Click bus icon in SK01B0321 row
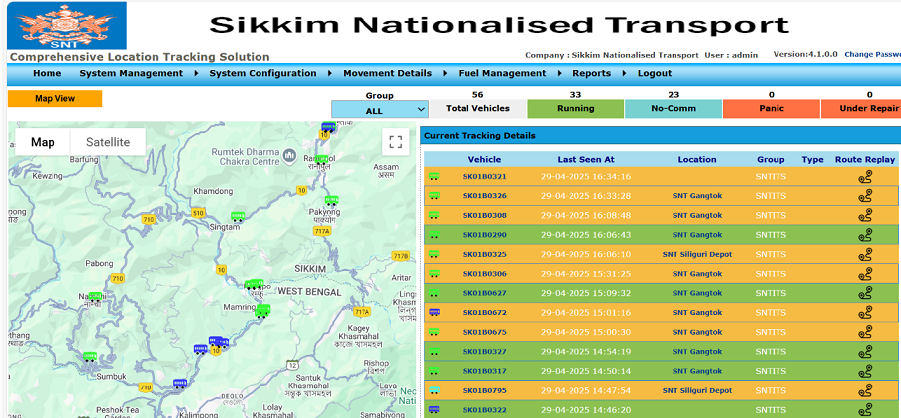Screen dimensions: 901x418 [x=434, y=177]
